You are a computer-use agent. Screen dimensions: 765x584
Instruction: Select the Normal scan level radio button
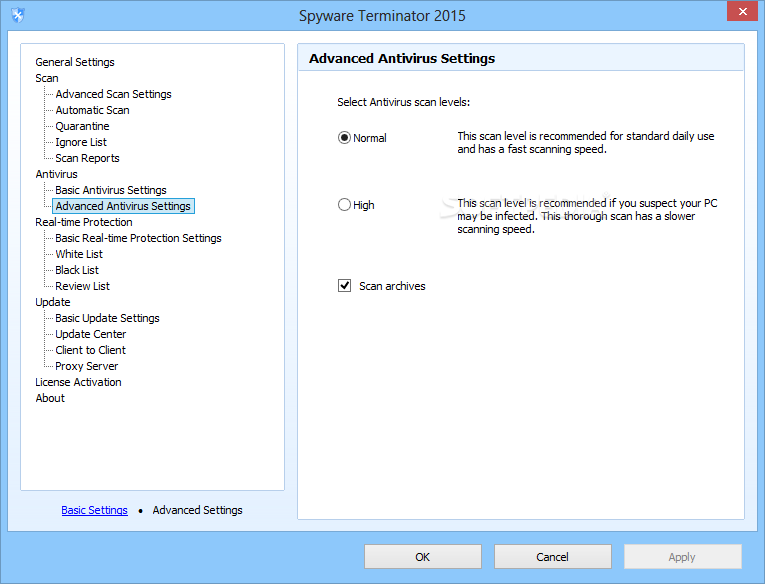click(344, 138)
